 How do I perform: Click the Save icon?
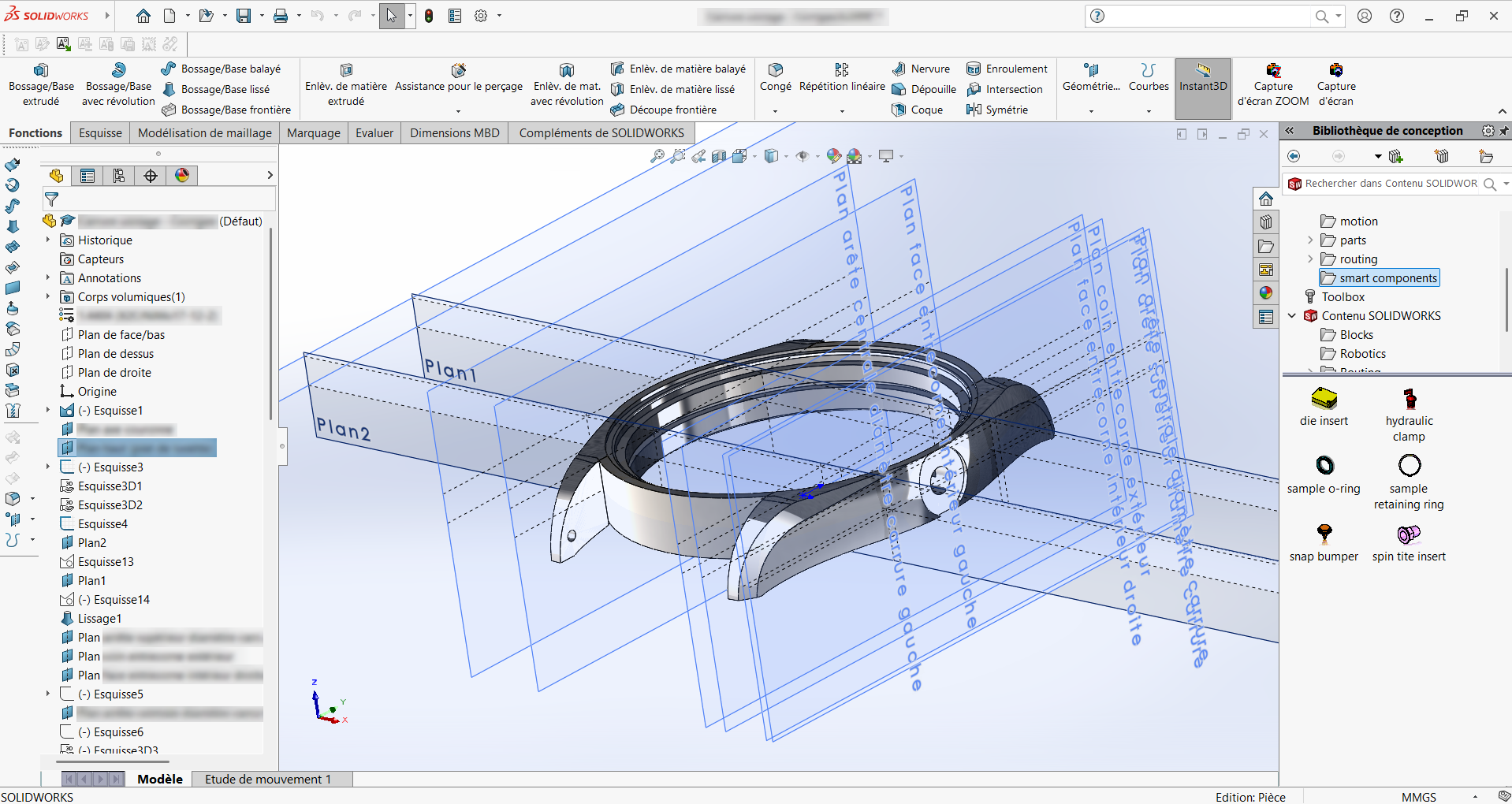click(x=244, y=16)
